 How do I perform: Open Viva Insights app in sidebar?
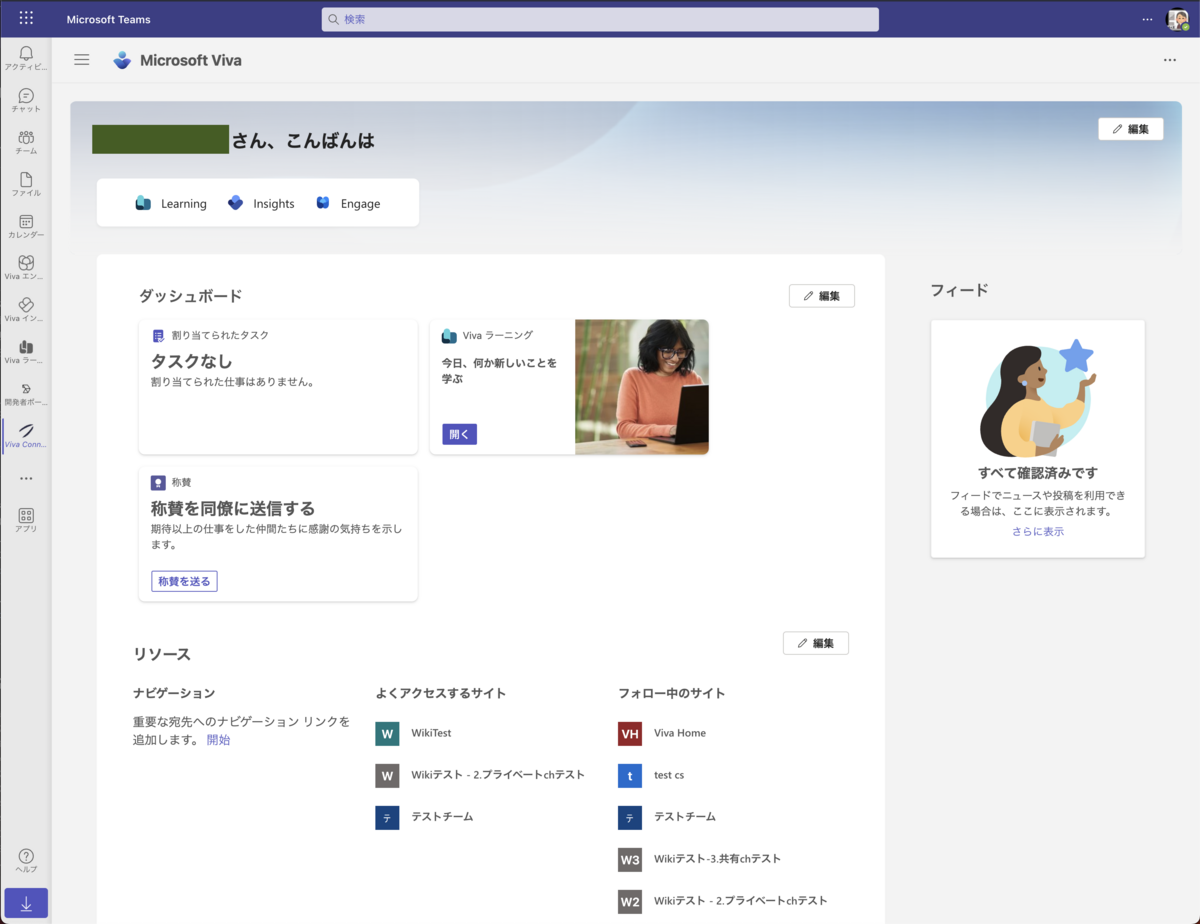pos(26,310)
